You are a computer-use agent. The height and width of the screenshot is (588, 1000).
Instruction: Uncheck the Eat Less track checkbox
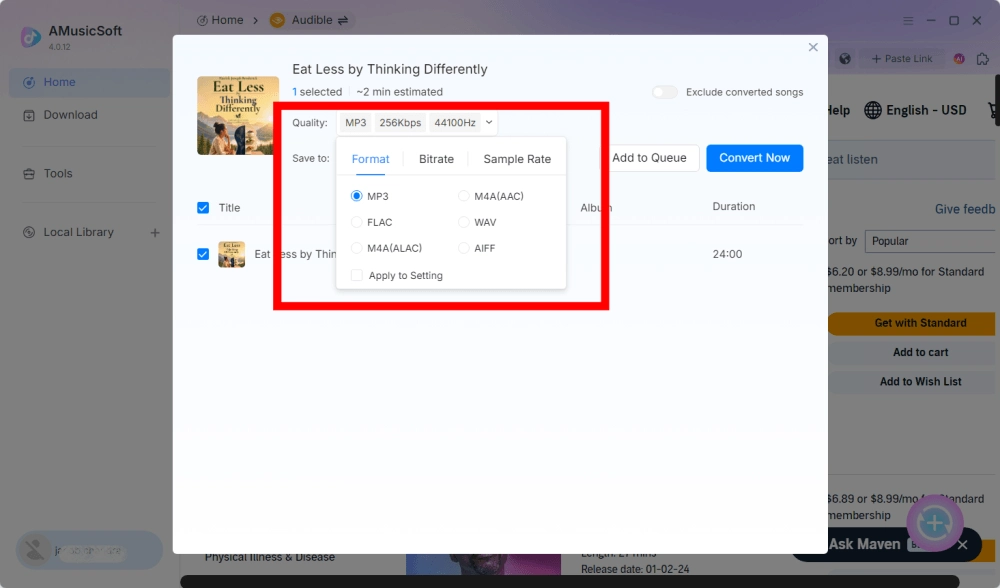click(203, 254)
